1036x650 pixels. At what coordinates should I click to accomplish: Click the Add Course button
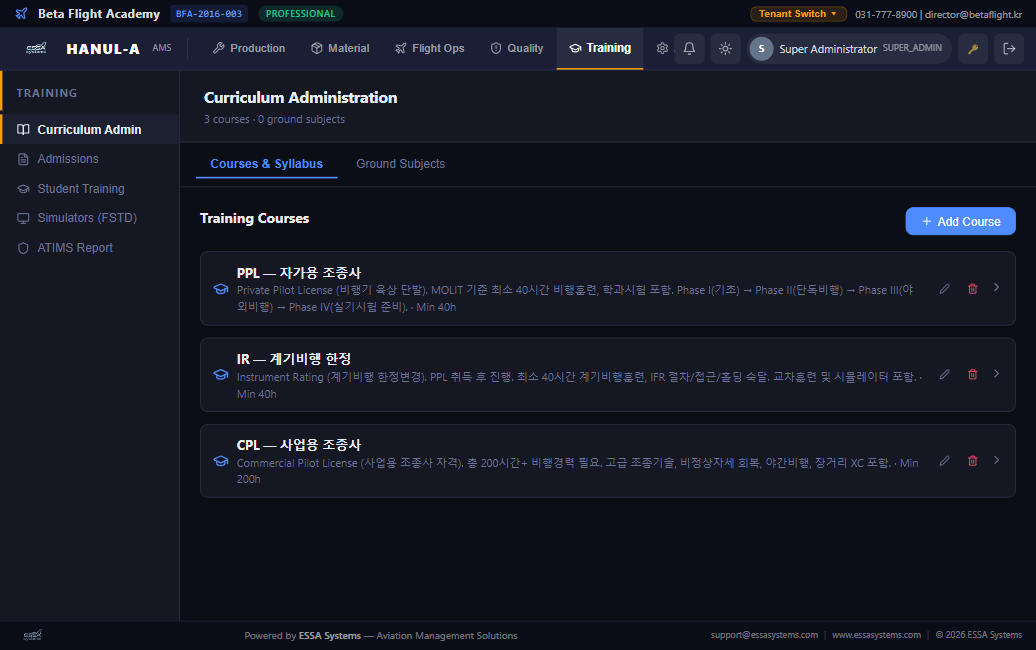tap(960, 221)
